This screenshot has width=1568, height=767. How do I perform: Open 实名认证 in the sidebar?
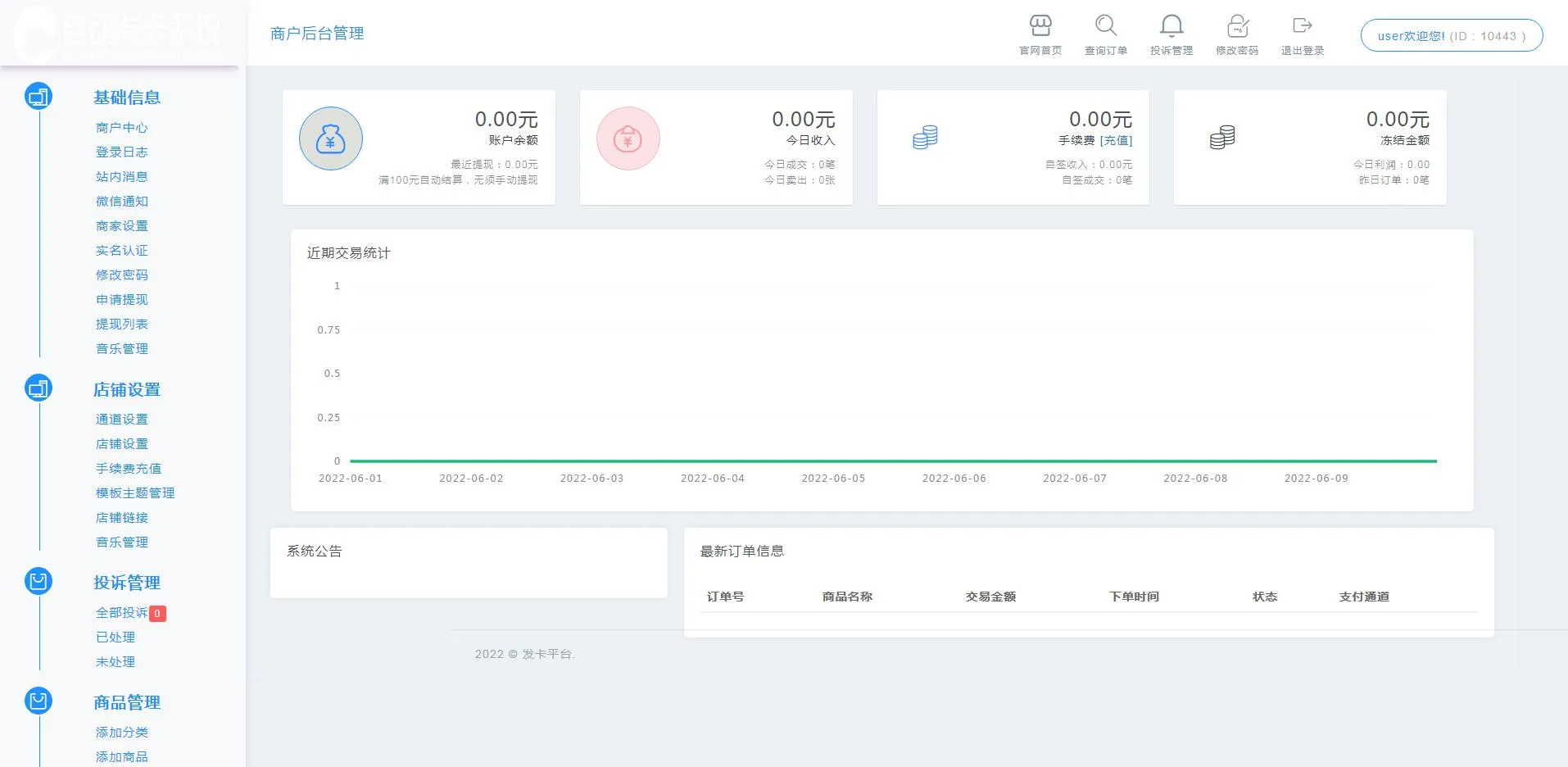[x=122, y=251]
